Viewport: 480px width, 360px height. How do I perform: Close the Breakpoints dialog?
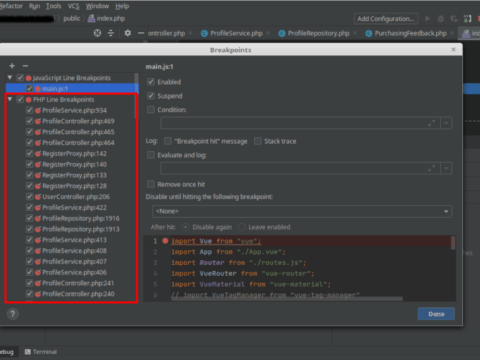(453, 49)
